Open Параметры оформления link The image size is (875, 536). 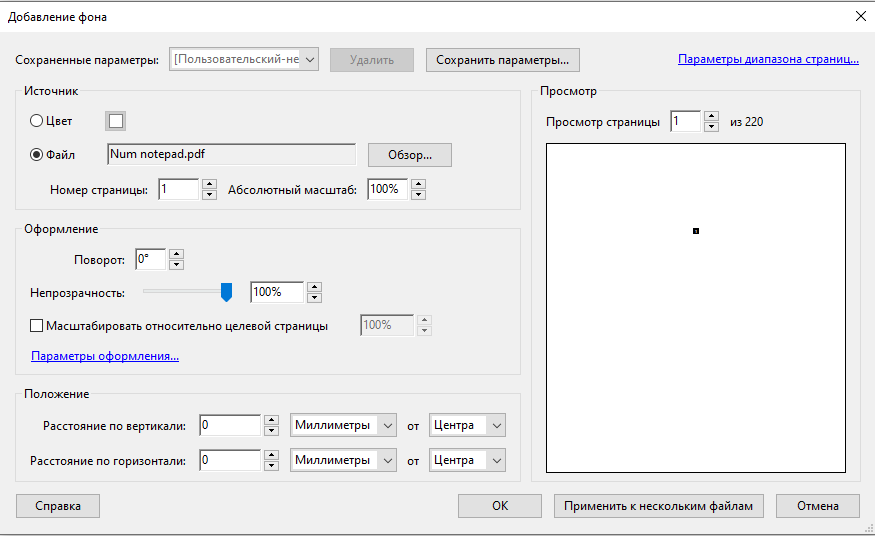(x=105, y=356)
